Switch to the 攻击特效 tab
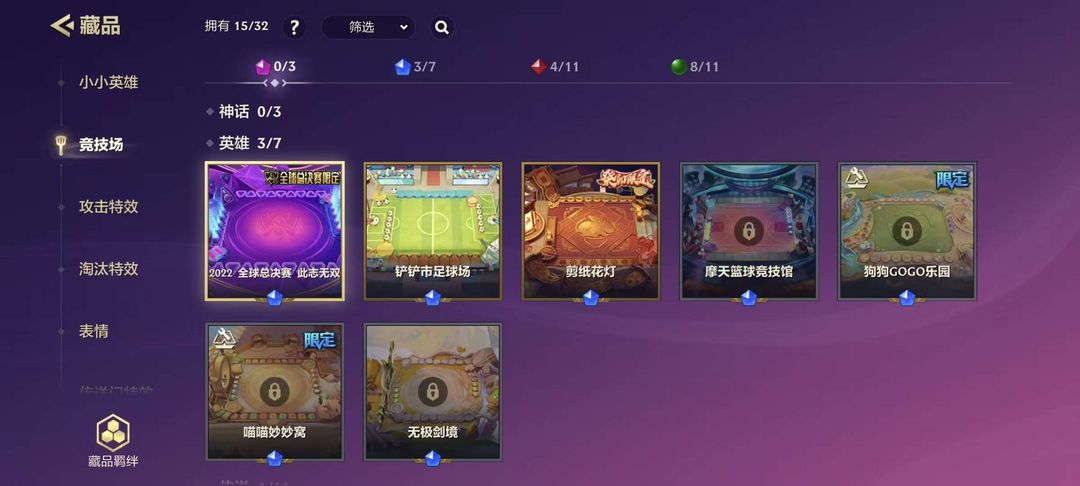This screenshot has width=1080, height=486. [x=108, y=207]
